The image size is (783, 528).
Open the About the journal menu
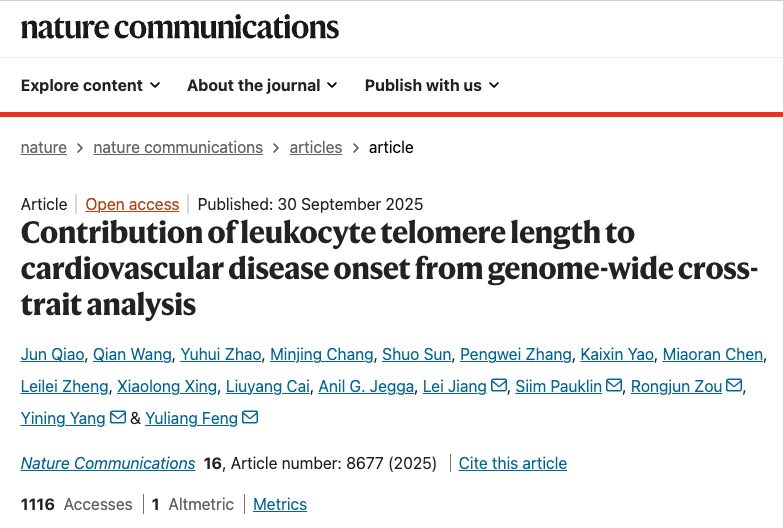(x=262, y=86)
